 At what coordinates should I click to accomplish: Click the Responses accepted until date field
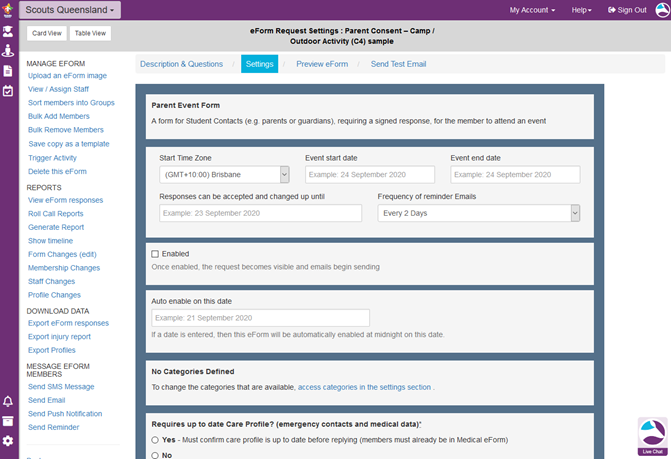260,213
